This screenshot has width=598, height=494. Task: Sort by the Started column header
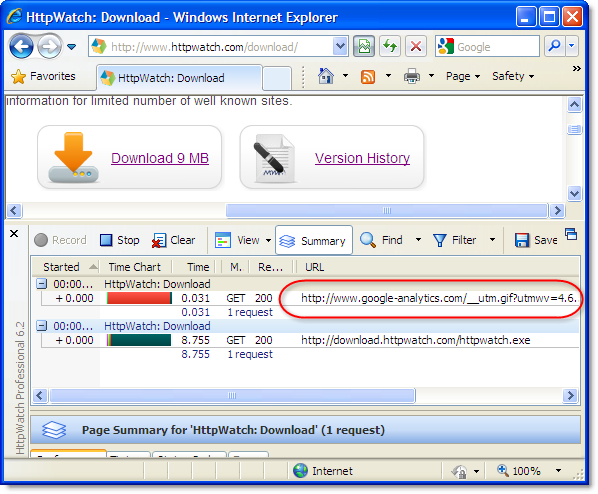click(x=66, y=267)
